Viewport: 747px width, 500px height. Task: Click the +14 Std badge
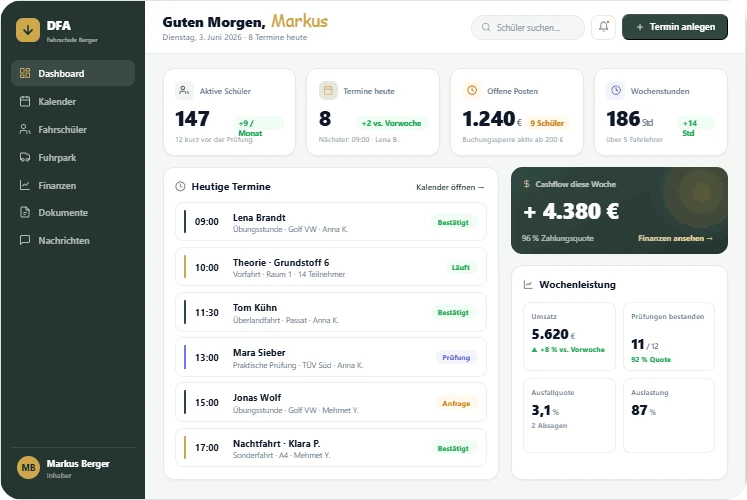click(695, 124)
